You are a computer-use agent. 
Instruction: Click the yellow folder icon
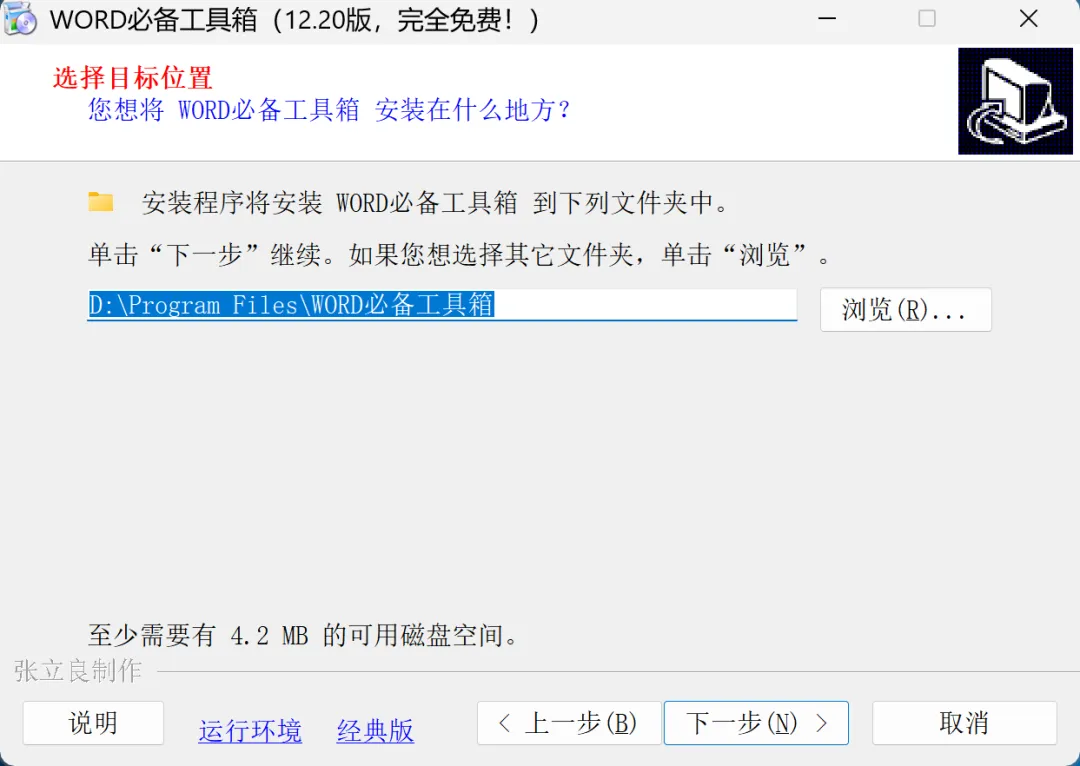[x=101, y=202]
